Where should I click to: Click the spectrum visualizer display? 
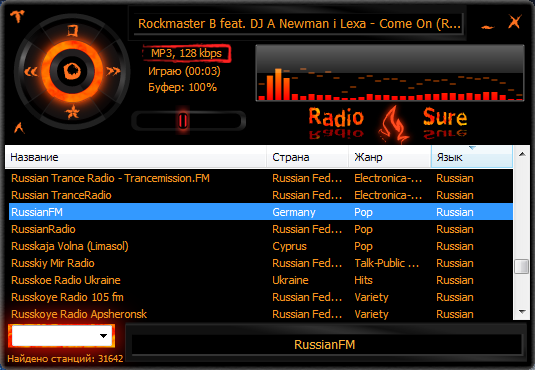point(390,73)
